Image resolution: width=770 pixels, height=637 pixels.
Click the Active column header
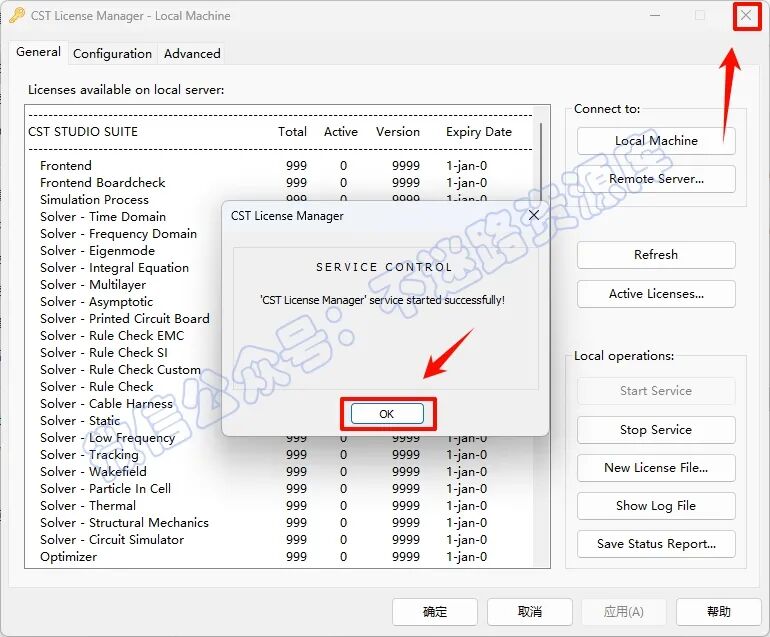pyautogui.click(x=341, y=132)
